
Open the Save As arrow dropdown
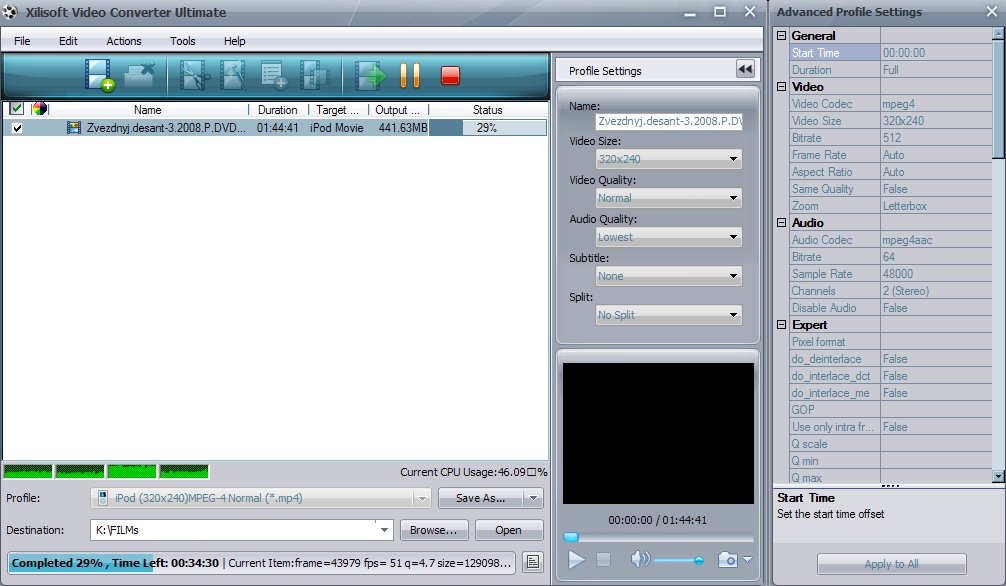533,498
